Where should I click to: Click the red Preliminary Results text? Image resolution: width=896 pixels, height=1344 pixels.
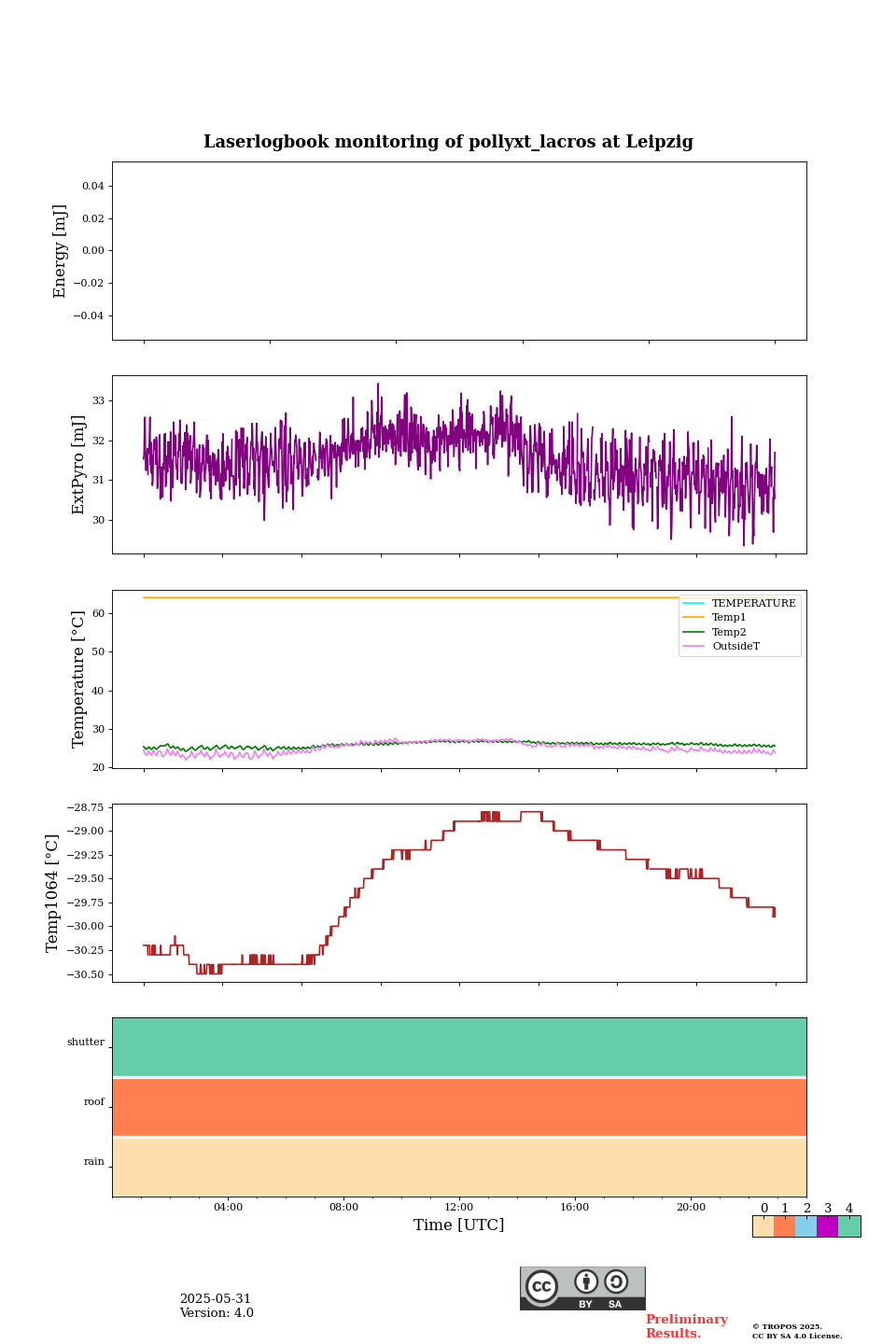coord(687,1326)
